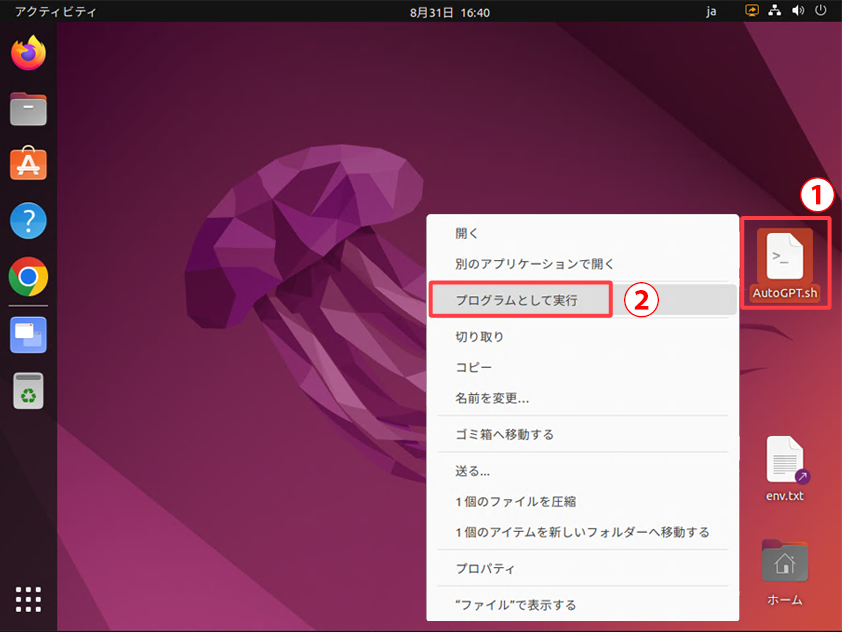Open the Help icon in dock
This screenshot has height=632, width=843.
pyautogui.click(x=29, y=220)
